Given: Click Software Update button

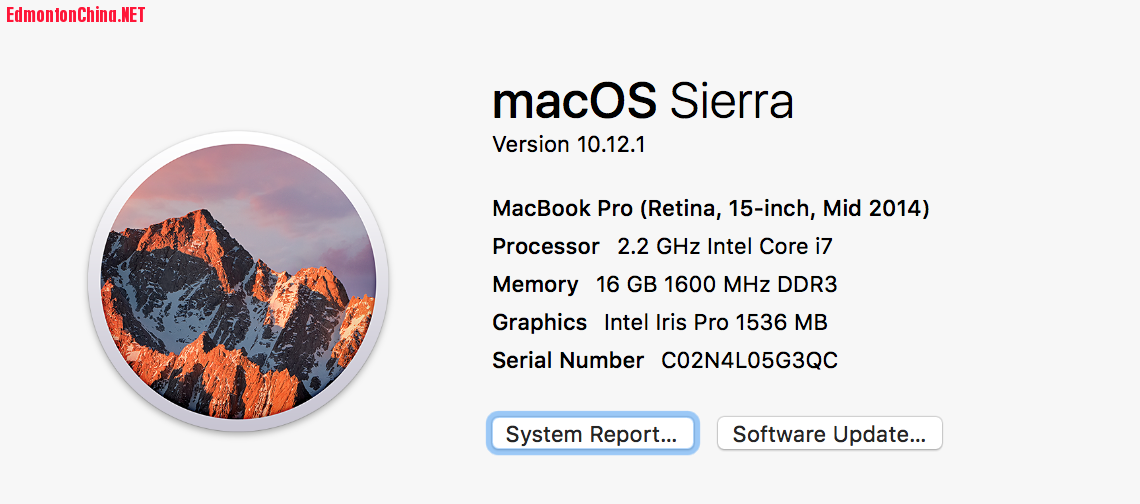Looking at the screenshot, I should click(829, 434).
